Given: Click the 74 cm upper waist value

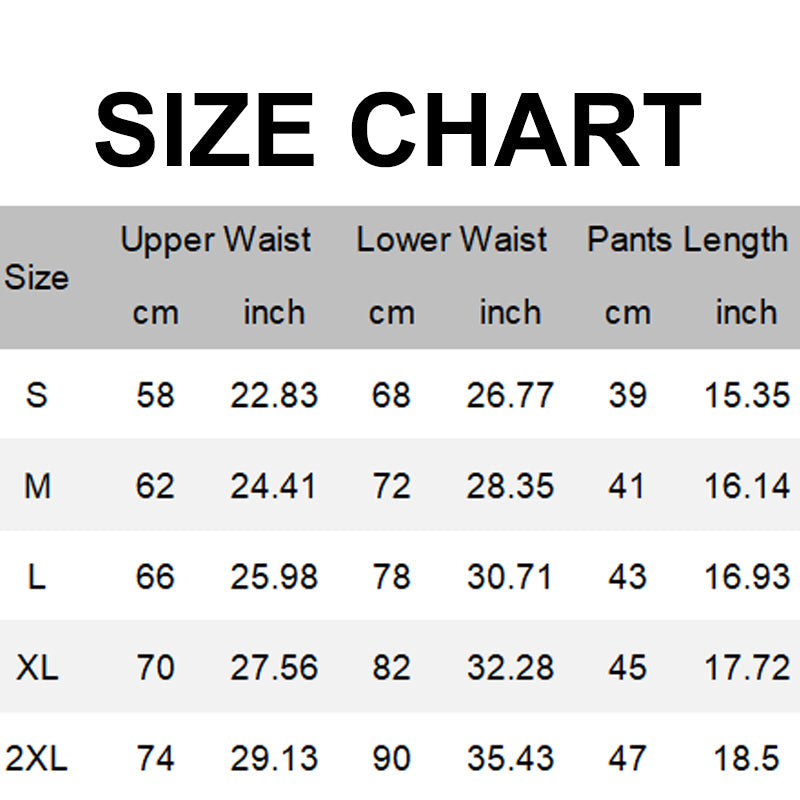Looking at the screenshot, I should pyautogui.click(x=155, y=759).
